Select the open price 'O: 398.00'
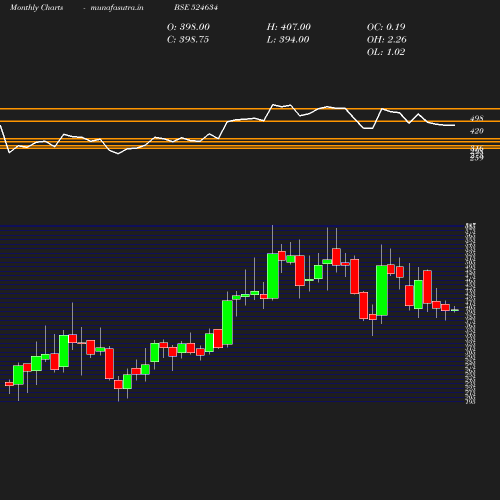Image resolution: width=500 pixels, height=500 pixels. point(188,27)
